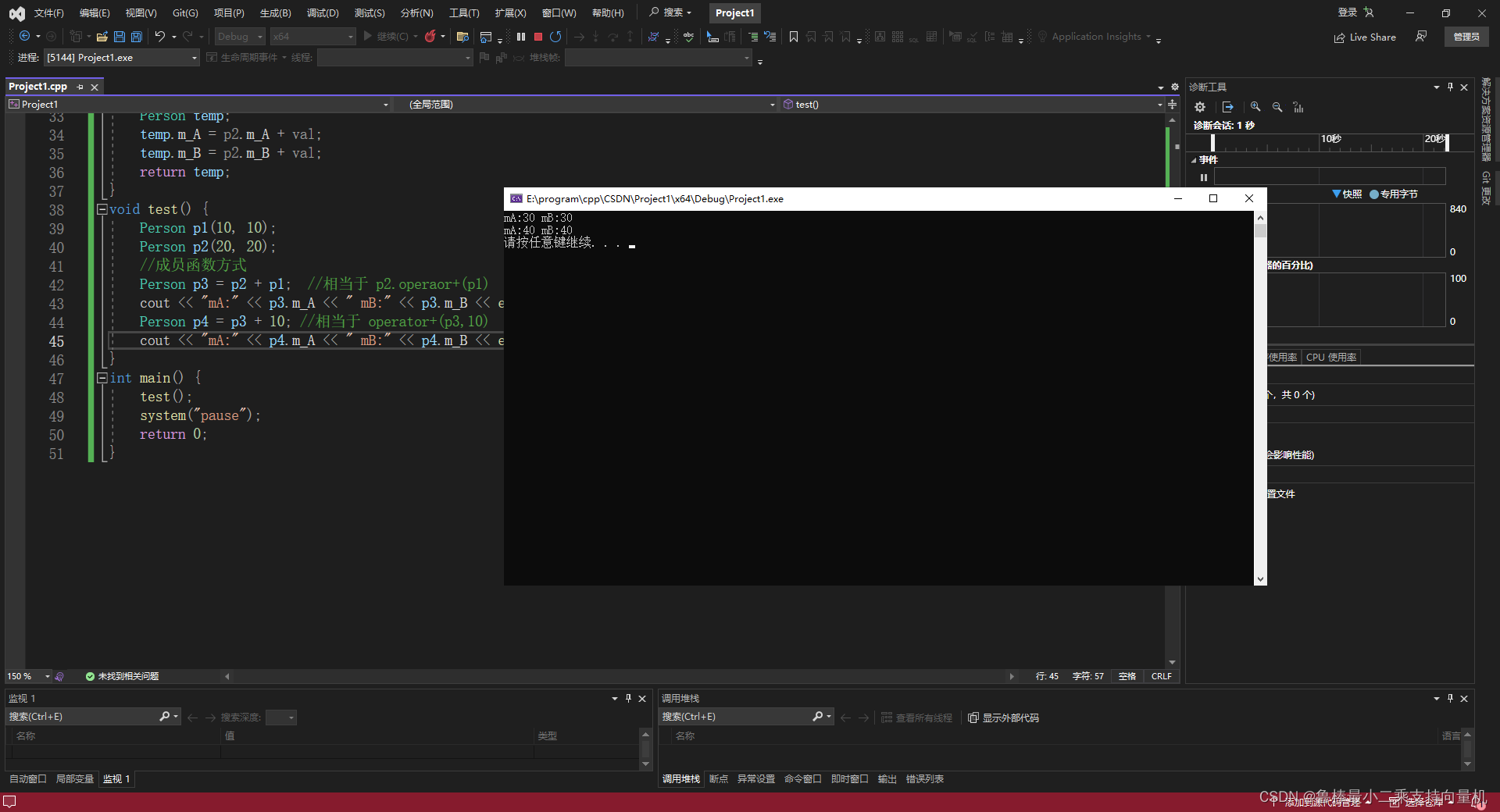Open the File menu

coord(48,13)
